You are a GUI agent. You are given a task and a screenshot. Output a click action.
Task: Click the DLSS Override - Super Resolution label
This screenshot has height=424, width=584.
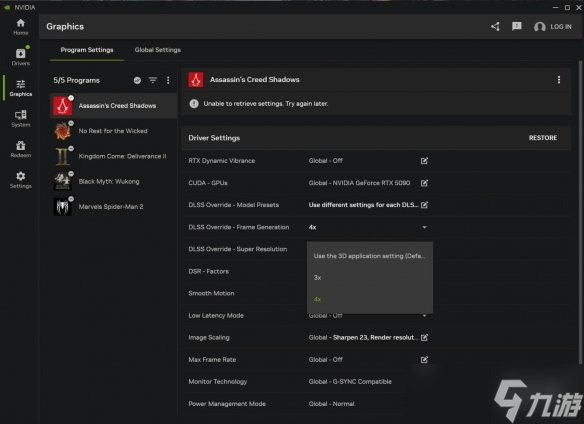click(x=238, y=249)
